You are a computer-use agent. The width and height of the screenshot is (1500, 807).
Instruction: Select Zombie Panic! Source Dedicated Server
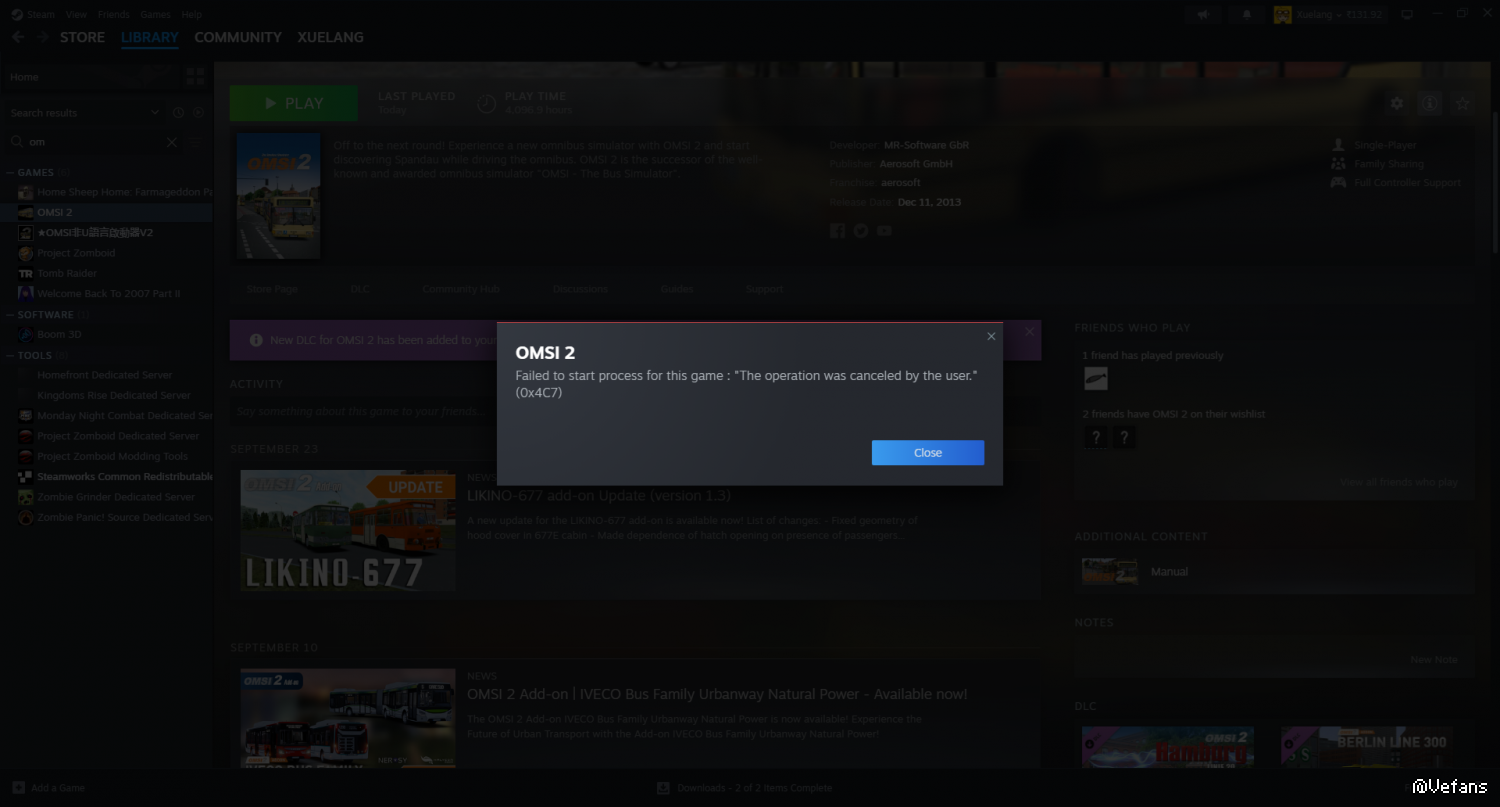[x=115, y=517]
